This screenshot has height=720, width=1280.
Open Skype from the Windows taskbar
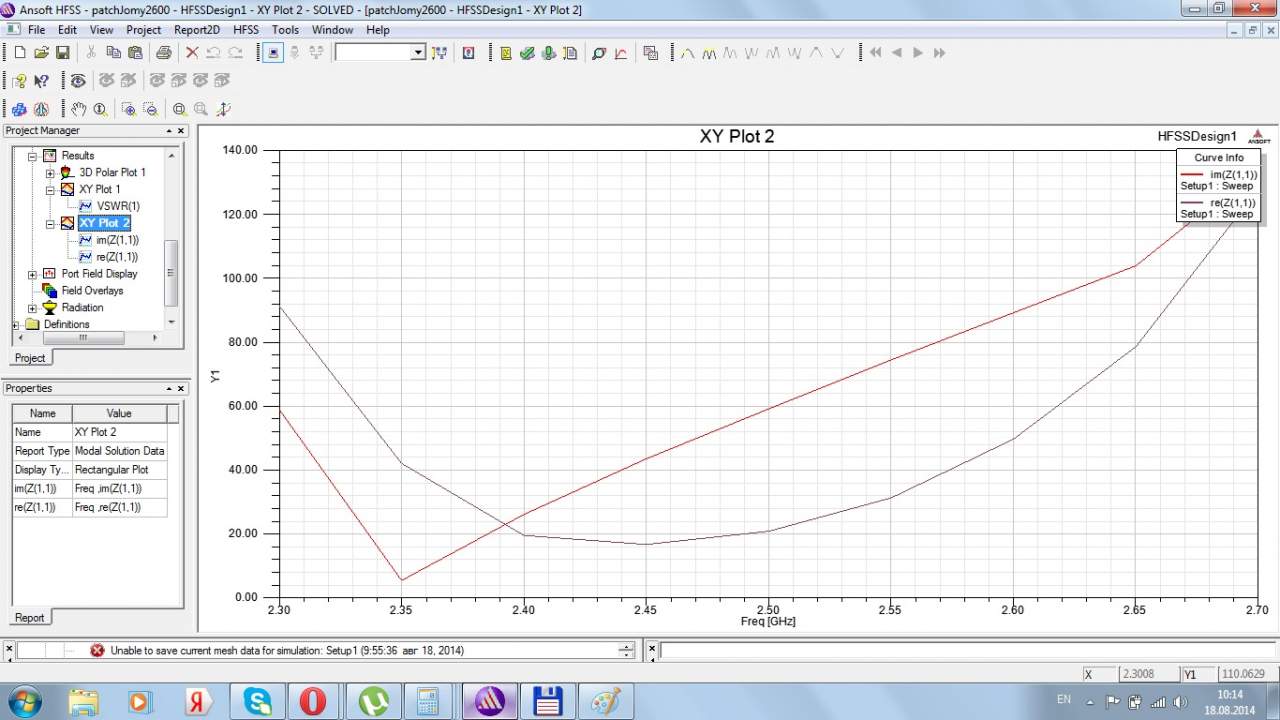(x=257, y=701)
